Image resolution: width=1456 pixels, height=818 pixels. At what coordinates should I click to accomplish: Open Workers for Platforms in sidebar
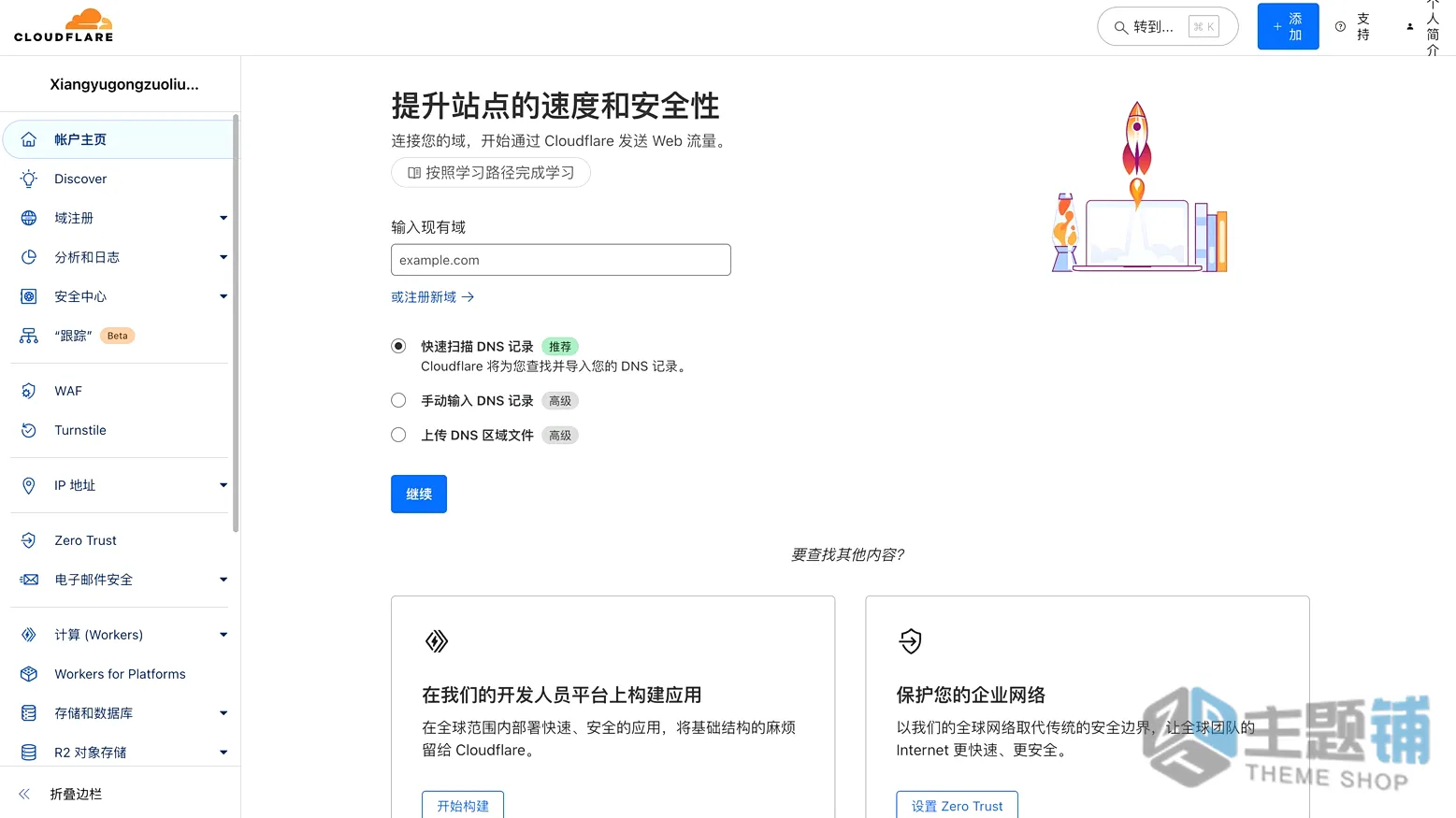point(118,674)
